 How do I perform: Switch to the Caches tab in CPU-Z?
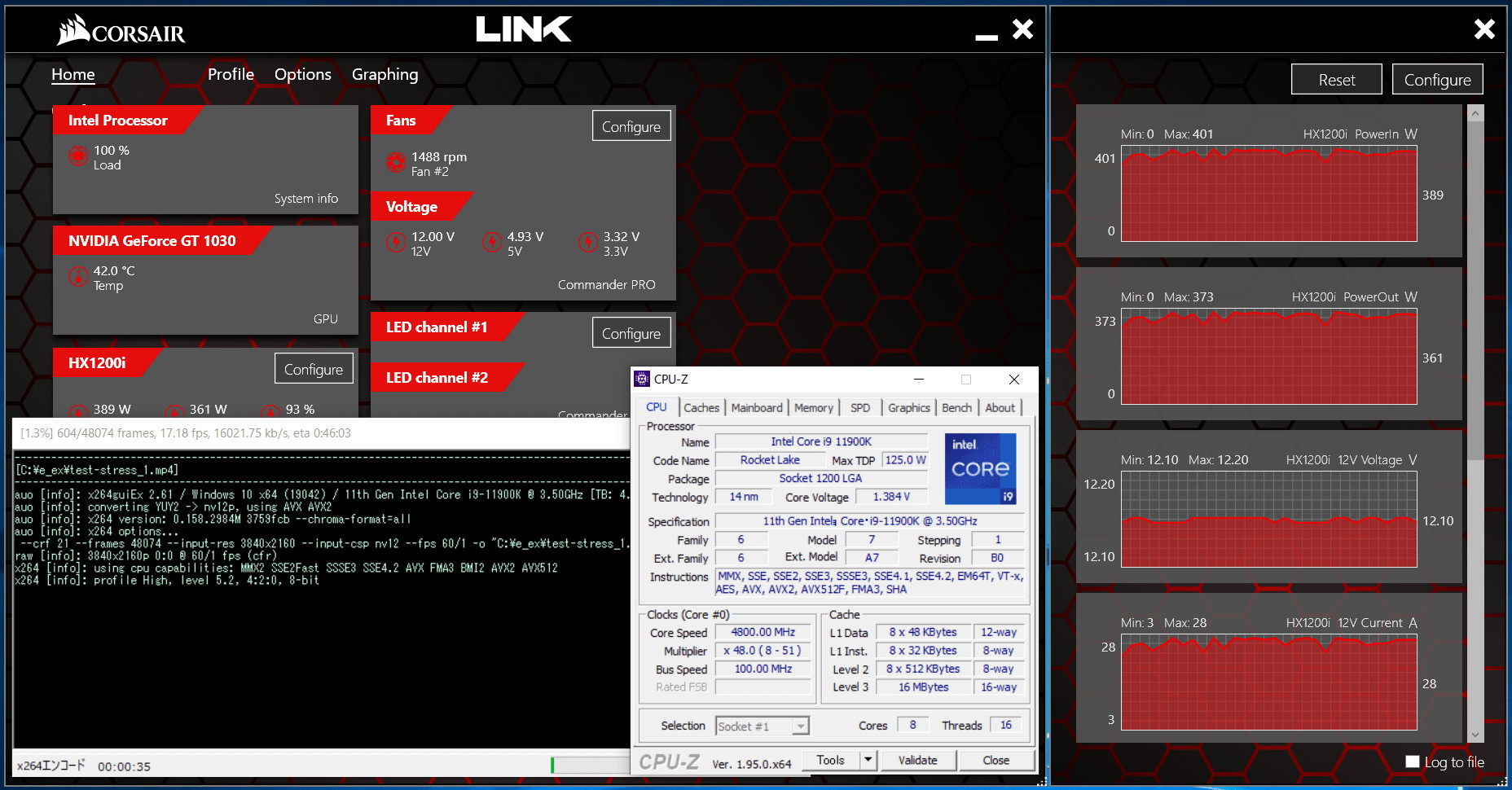coord(701,407)
